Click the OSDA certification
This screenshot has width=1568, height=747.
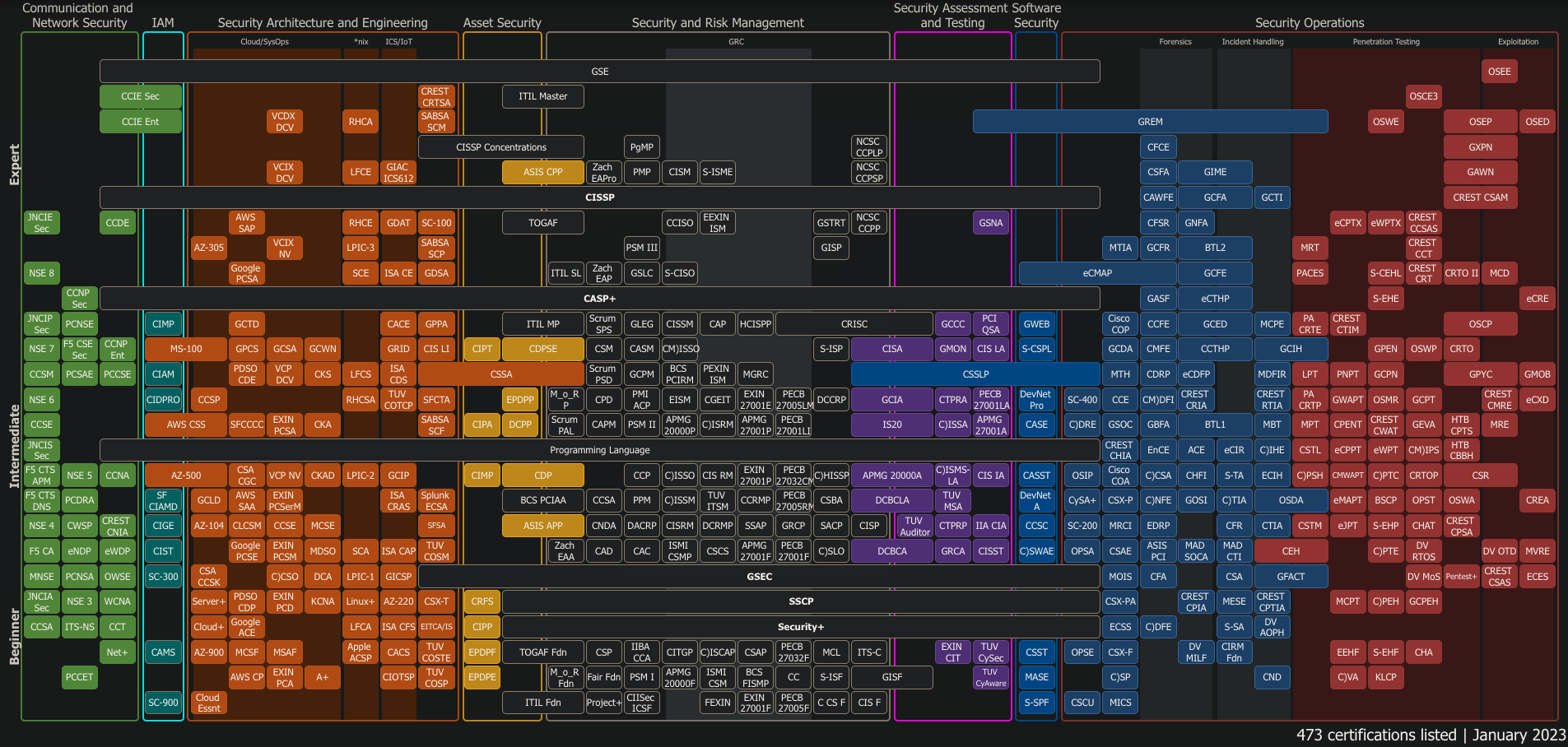1291,500
